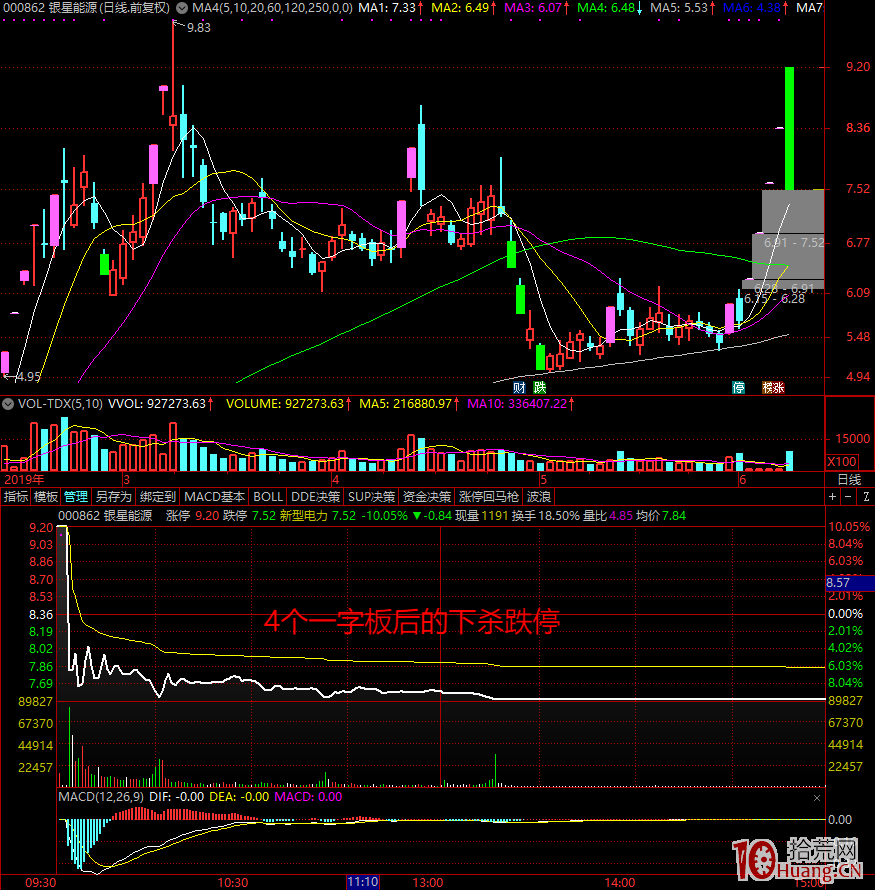Screen dimensions: 875x890
Task: Switch to MACD基本 indicator tab
Action: (x=214, y=497)
